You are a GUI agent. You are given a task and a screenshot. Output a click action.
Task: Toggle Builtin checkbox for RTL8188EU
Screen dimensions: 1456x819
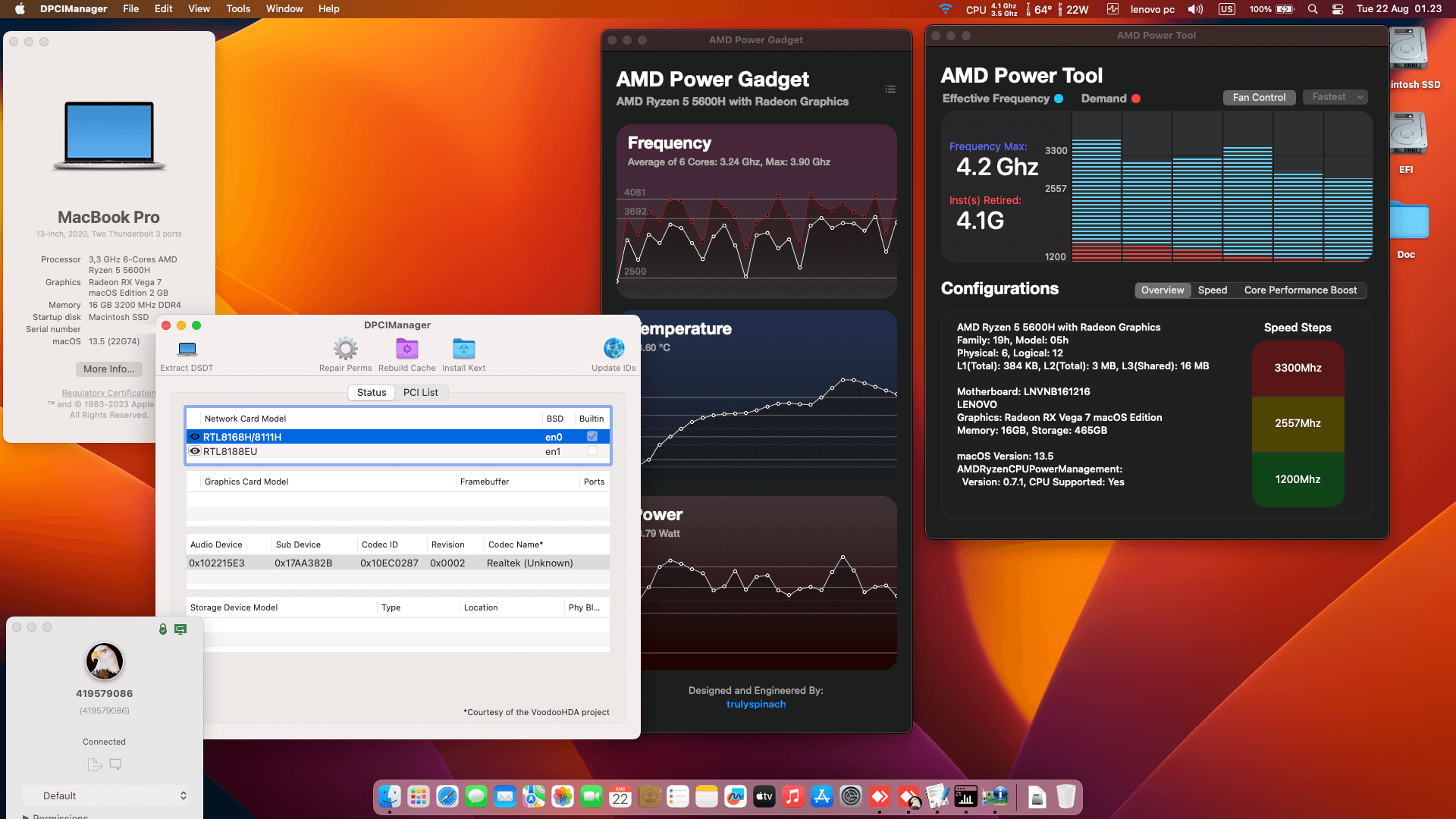[x=592, y=451]
